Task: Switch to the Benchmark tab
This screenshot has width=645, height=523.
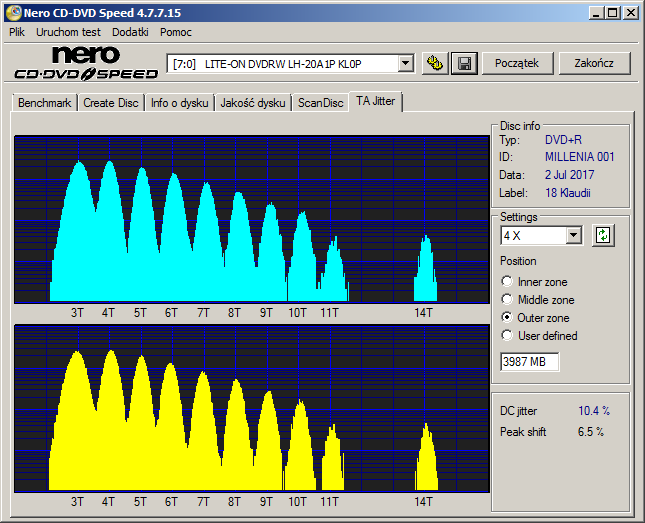Action: pos(44,103)
